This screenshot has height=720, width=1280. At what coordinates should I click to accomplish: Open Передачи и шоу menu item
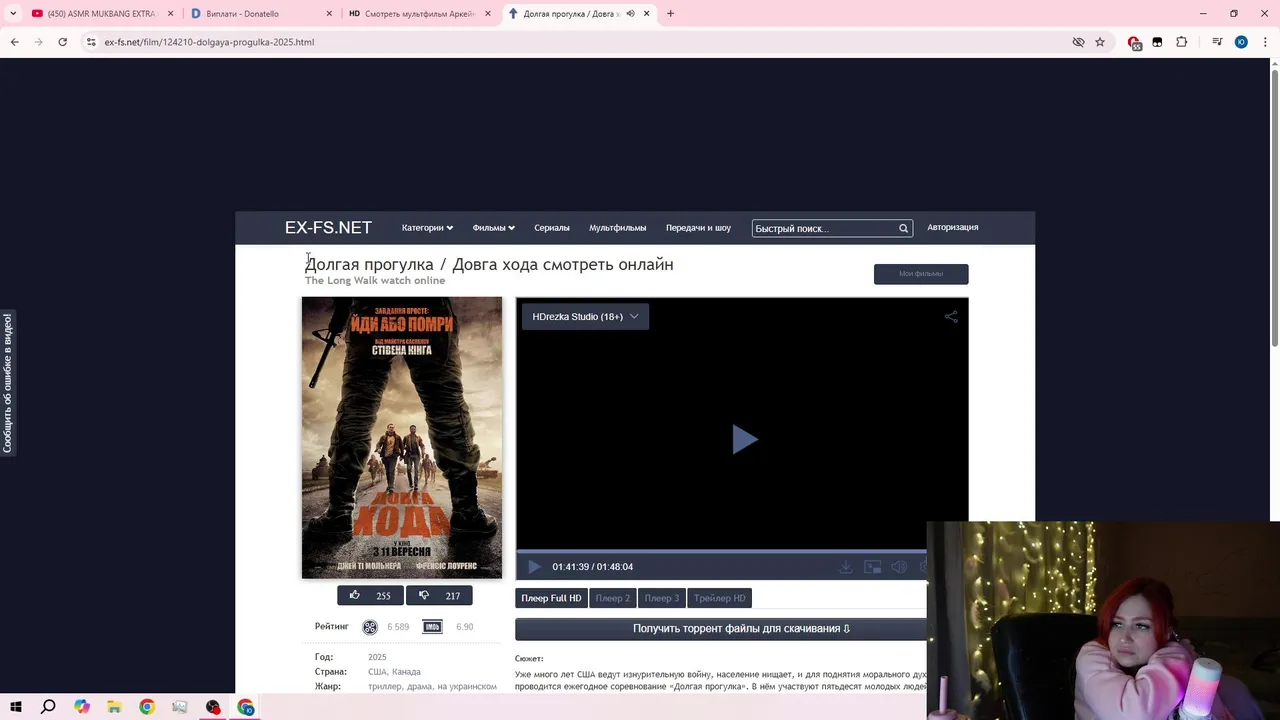[x=698, y=228]
